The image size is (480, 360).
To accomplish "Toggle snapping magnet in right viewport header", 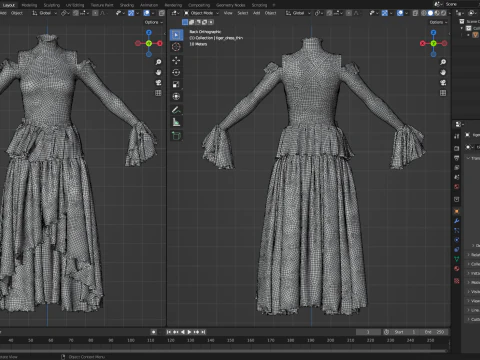I will [329, 13].
